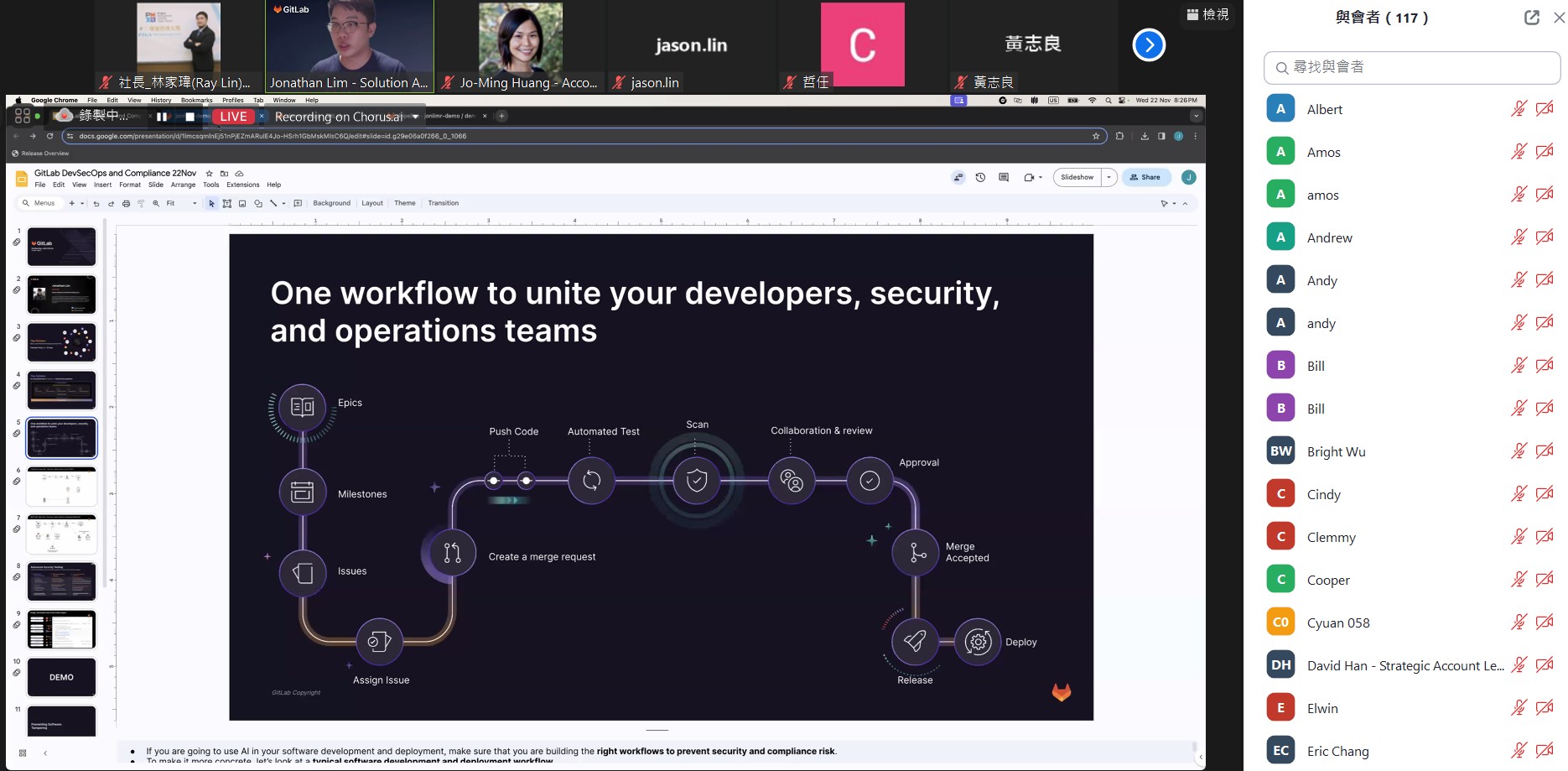Open the Arrange menu in Slides
This screenshot has height=771, width=1568.
pyautogui.click(x=183, y=185)
